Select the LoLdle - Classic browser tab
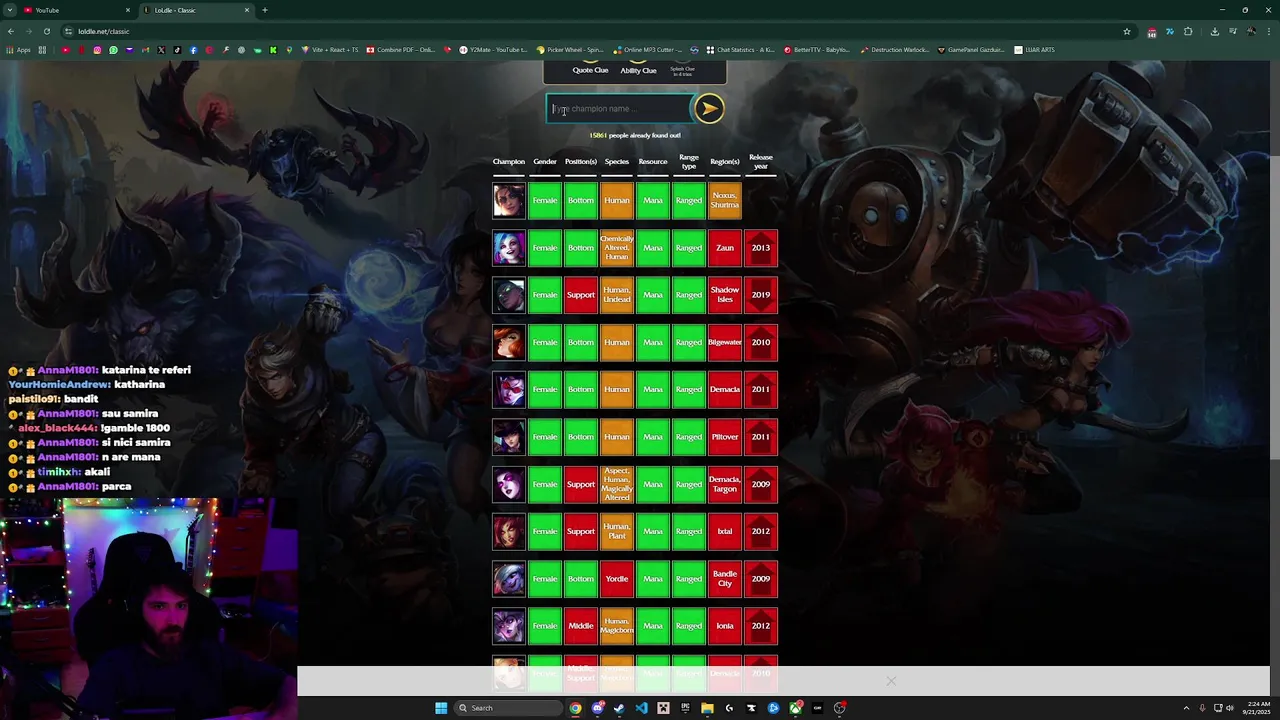This screenshot has height=720, width=1280. (x=196, y=10)
